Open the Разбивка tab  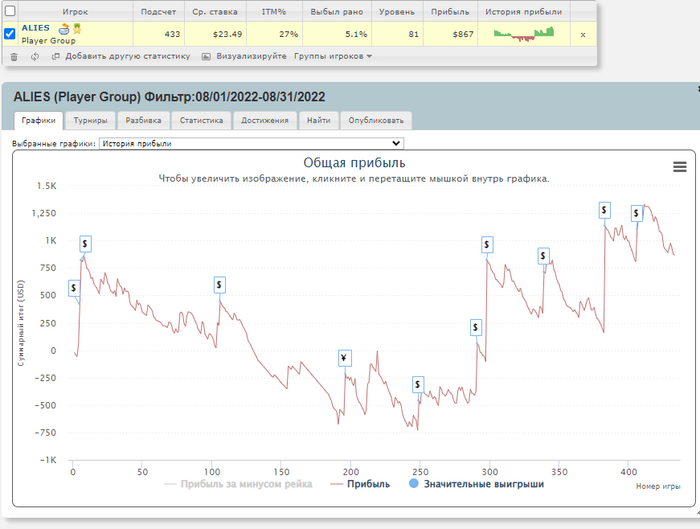(143, 121)
